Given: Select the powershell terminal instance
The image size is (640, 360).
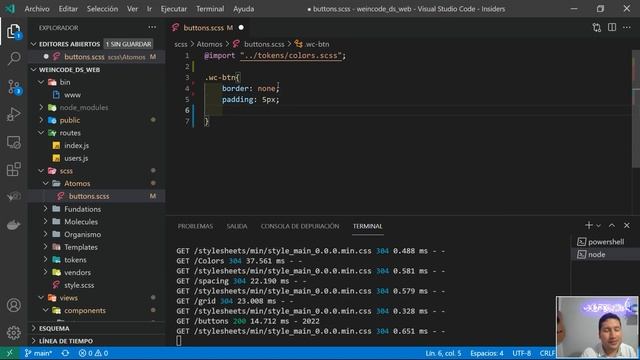Looking at the screenshot, I should coord(605,242).
